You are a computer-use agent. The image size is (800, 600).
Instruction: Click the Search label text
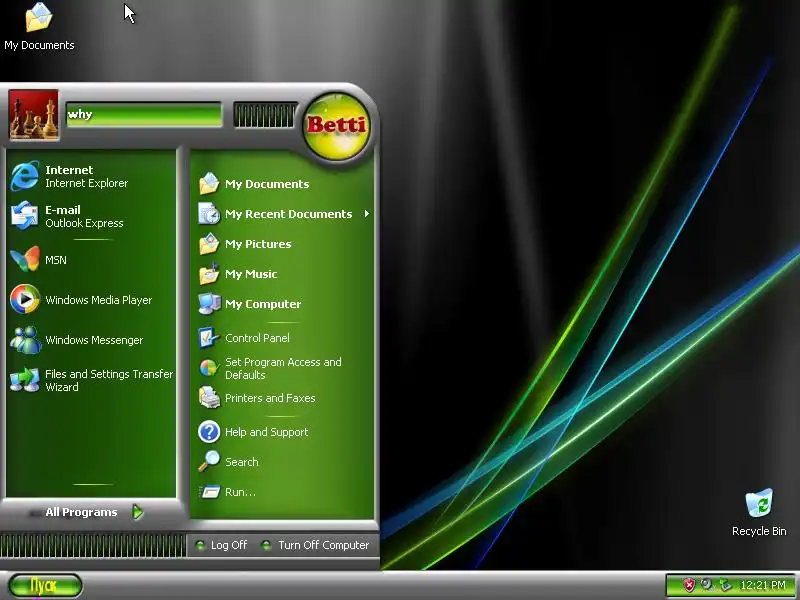click(x=242, y=462)
